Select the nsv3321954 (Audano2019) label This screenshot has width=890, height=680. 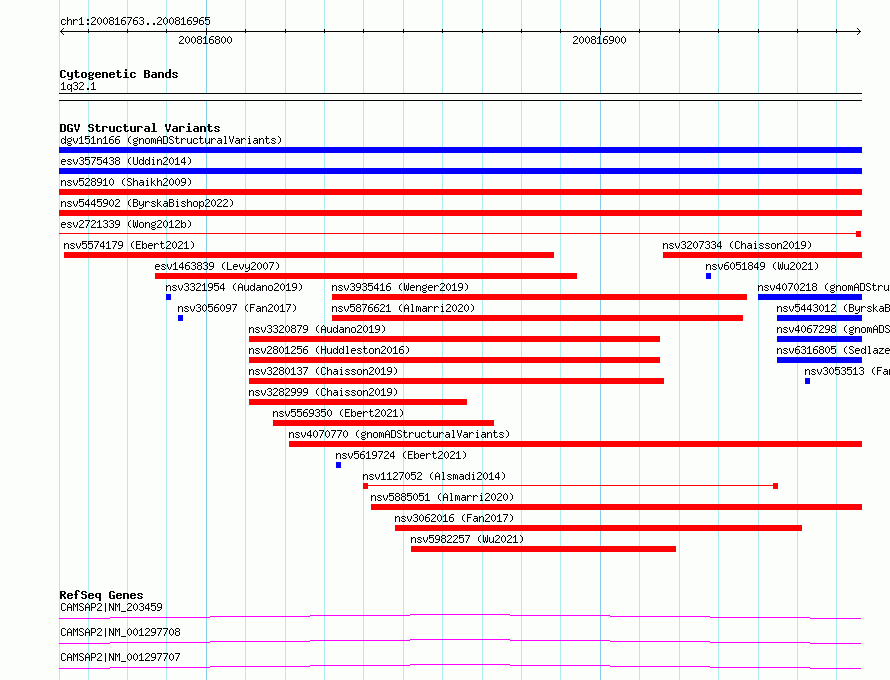(x=234, y=287)
